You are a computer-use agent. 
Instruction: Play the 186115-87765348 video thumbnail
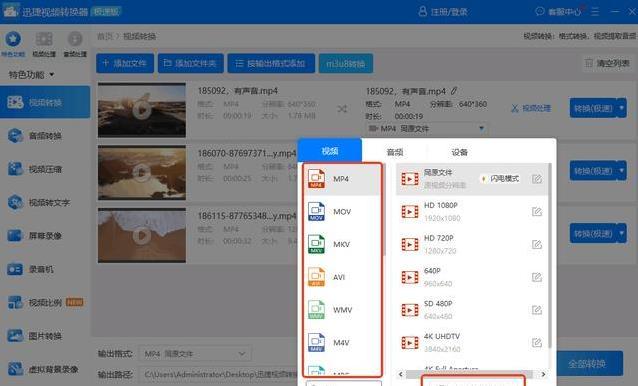[x=142, y=235]
